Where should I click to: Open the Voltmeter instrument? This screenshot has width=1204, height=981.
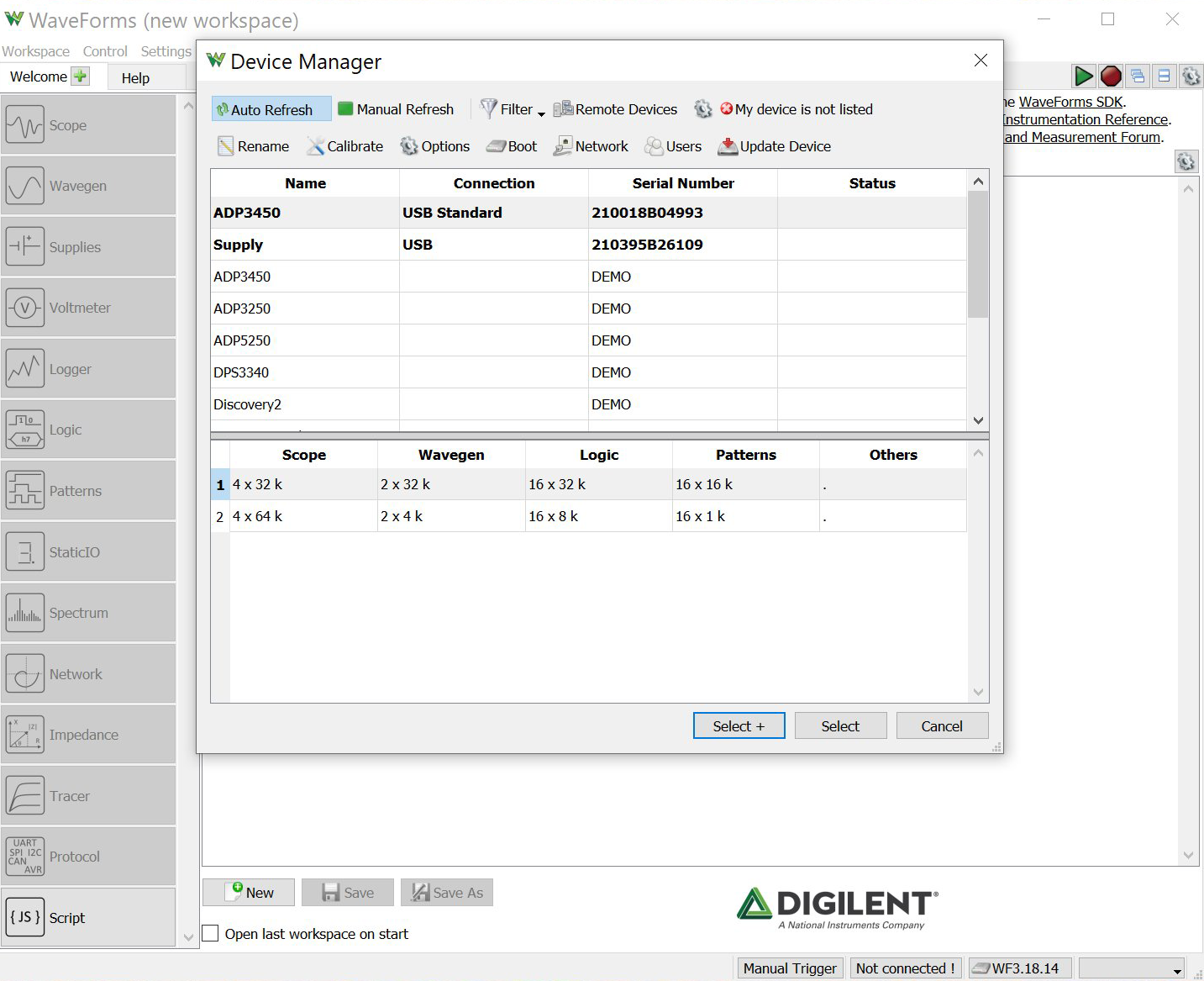(88, 308)
